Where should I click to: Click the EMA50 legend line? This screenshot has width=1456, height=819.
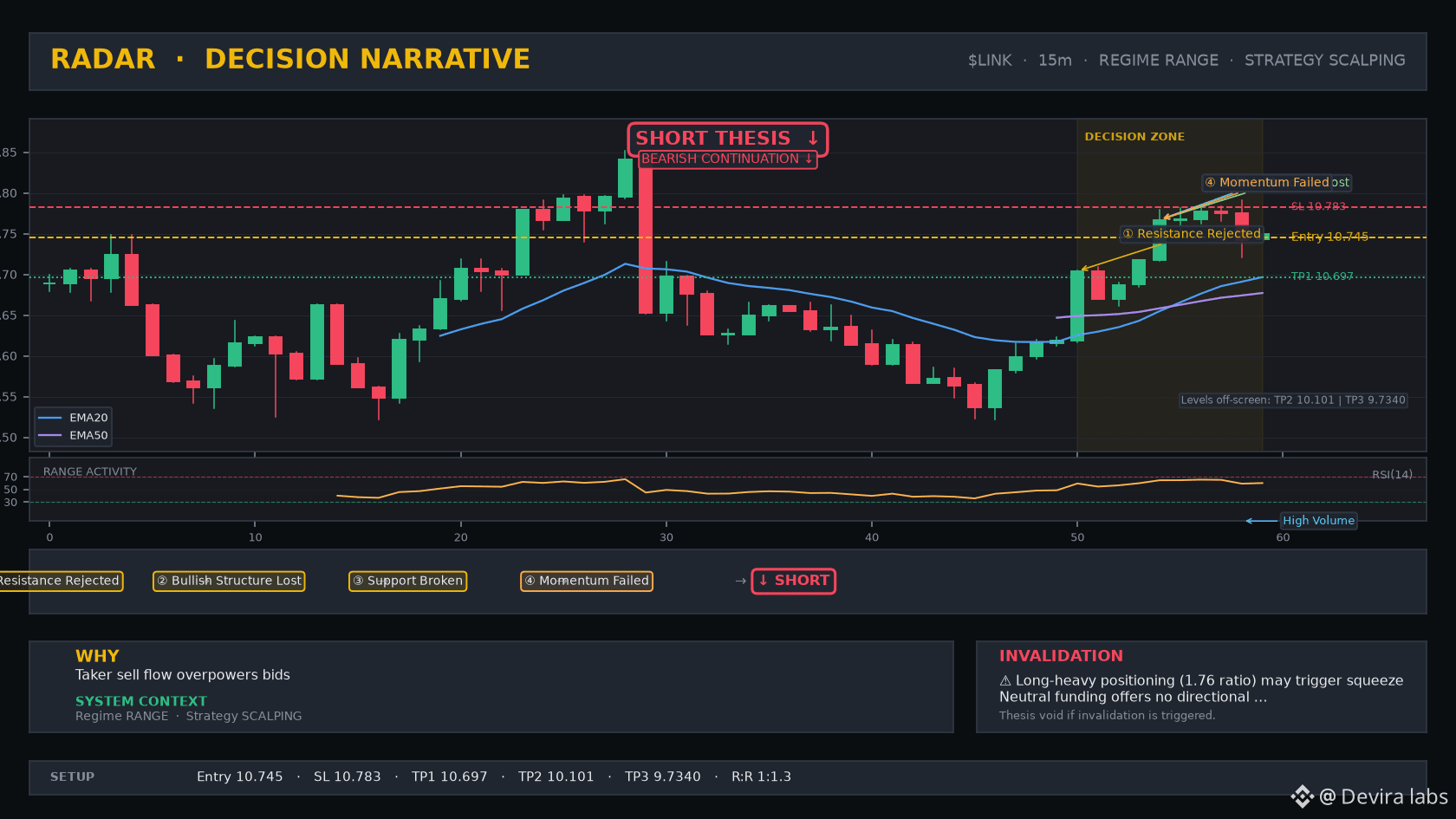(x=50, y=436)
